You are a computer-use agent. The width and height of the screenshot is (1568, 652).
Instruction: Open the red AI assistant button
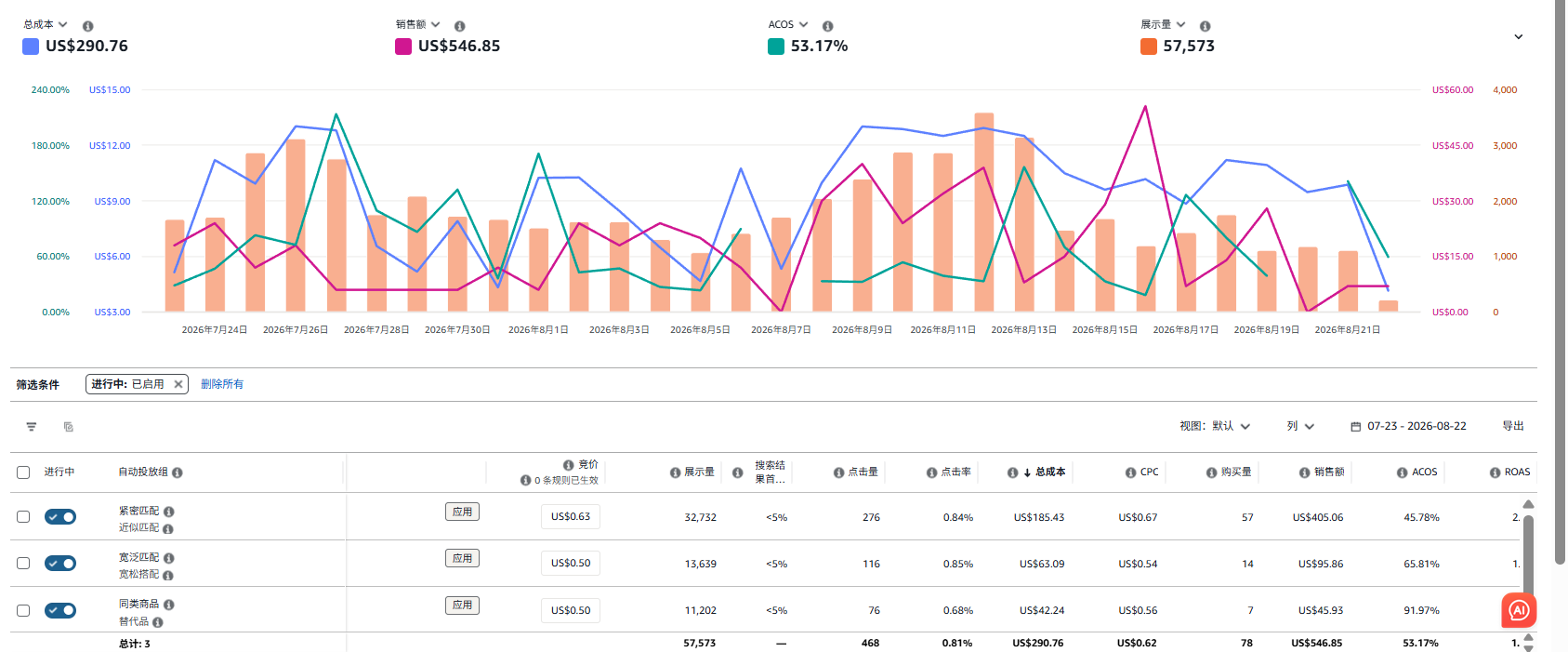pyautogui.click(x=1519, y=610)
